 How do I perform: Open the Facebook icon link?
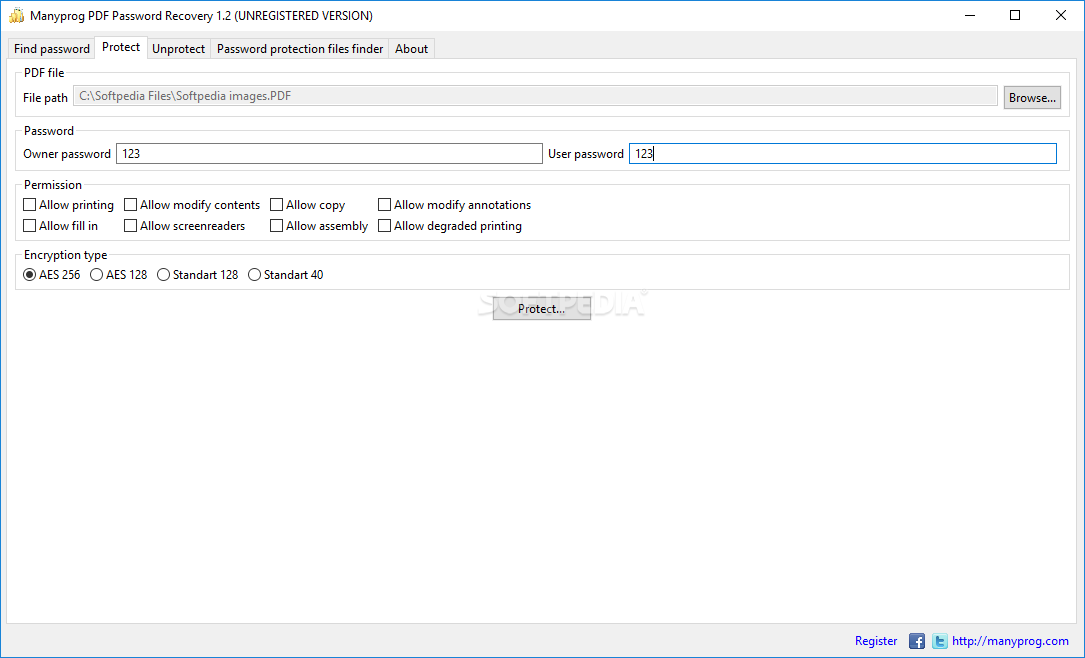pyautogui.click(x=917, y=641)
